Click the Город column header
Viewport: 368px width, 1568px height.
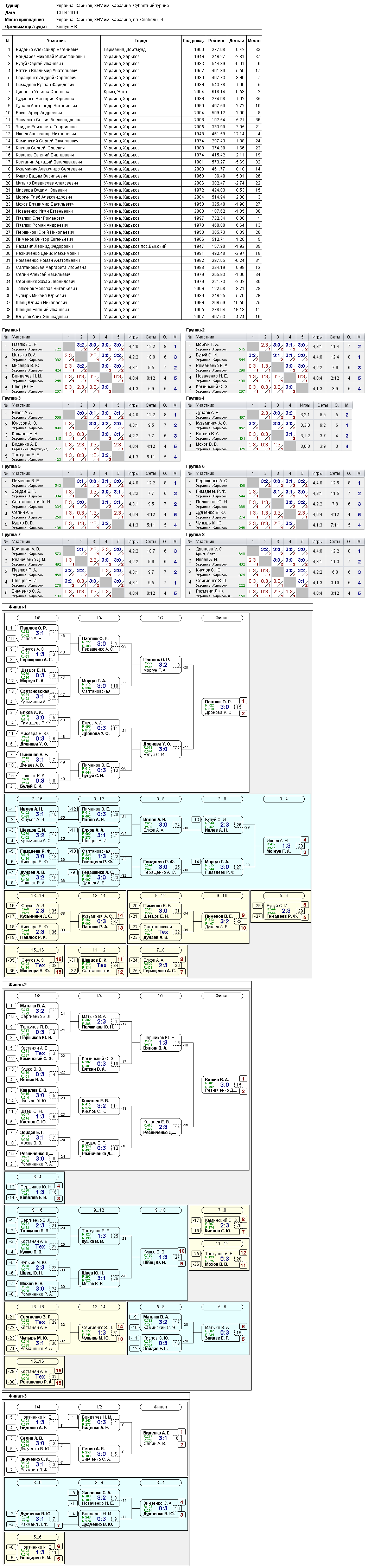click(x=141, y=41)
